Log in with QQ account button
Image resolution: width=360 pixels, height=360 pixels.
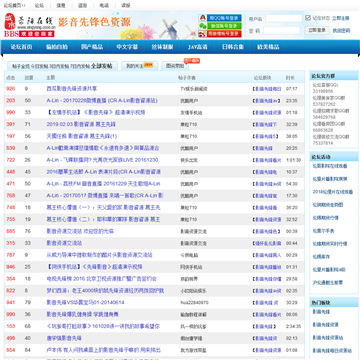224,18
